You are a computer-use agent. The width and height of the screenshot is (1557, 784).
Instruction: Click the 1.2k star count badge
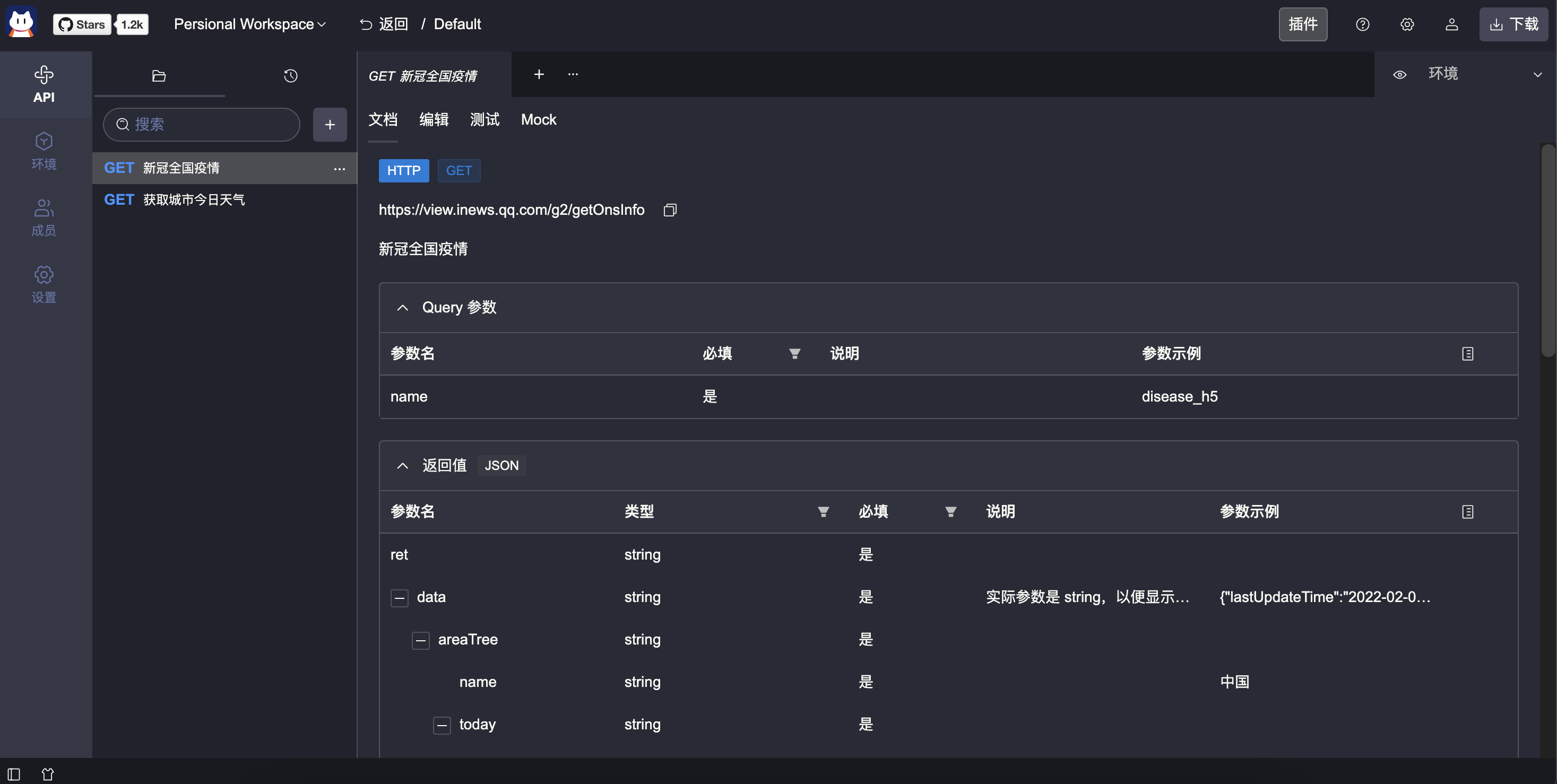[132, 24]
